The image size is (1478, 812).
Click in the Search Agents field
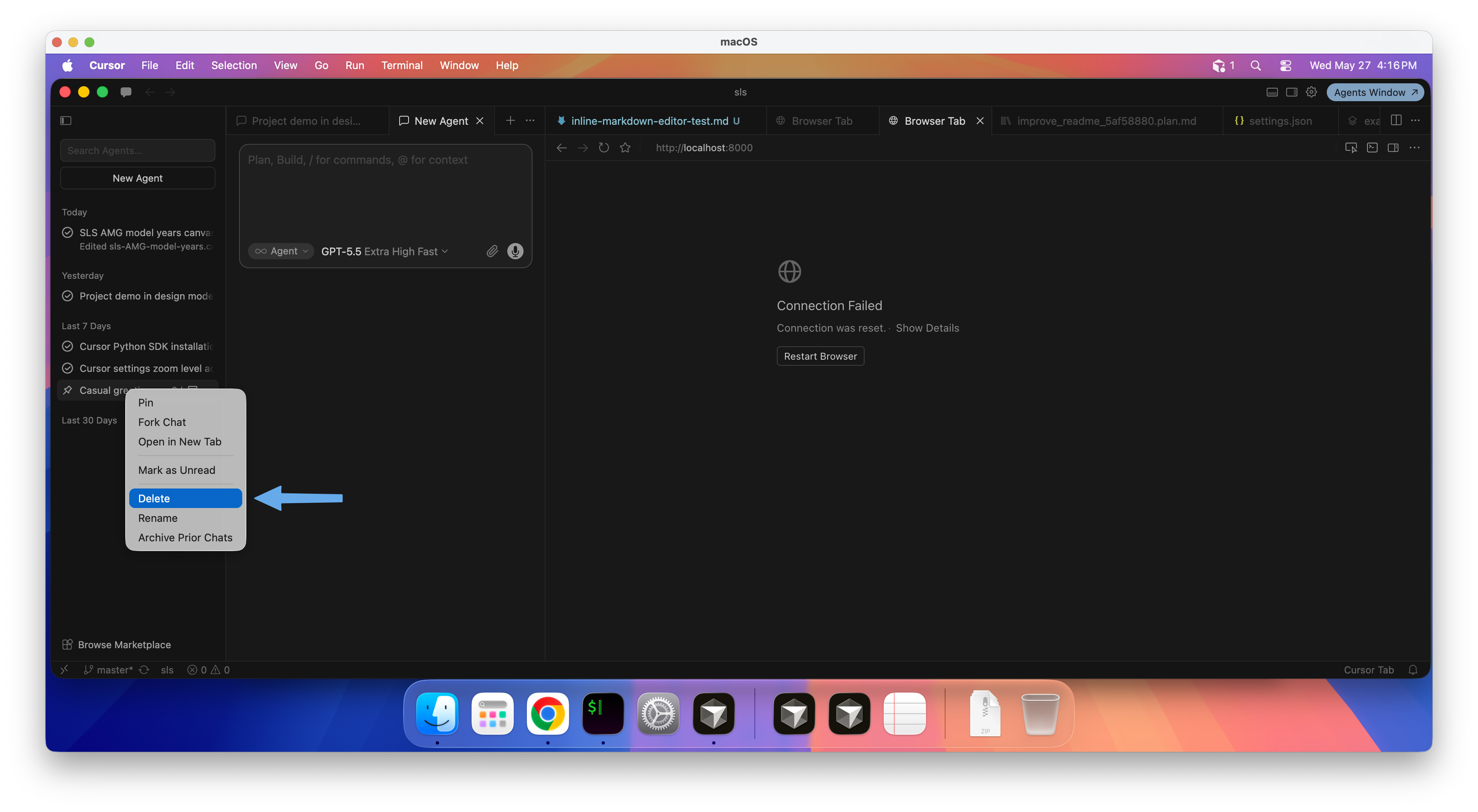[x=138, y=150]
